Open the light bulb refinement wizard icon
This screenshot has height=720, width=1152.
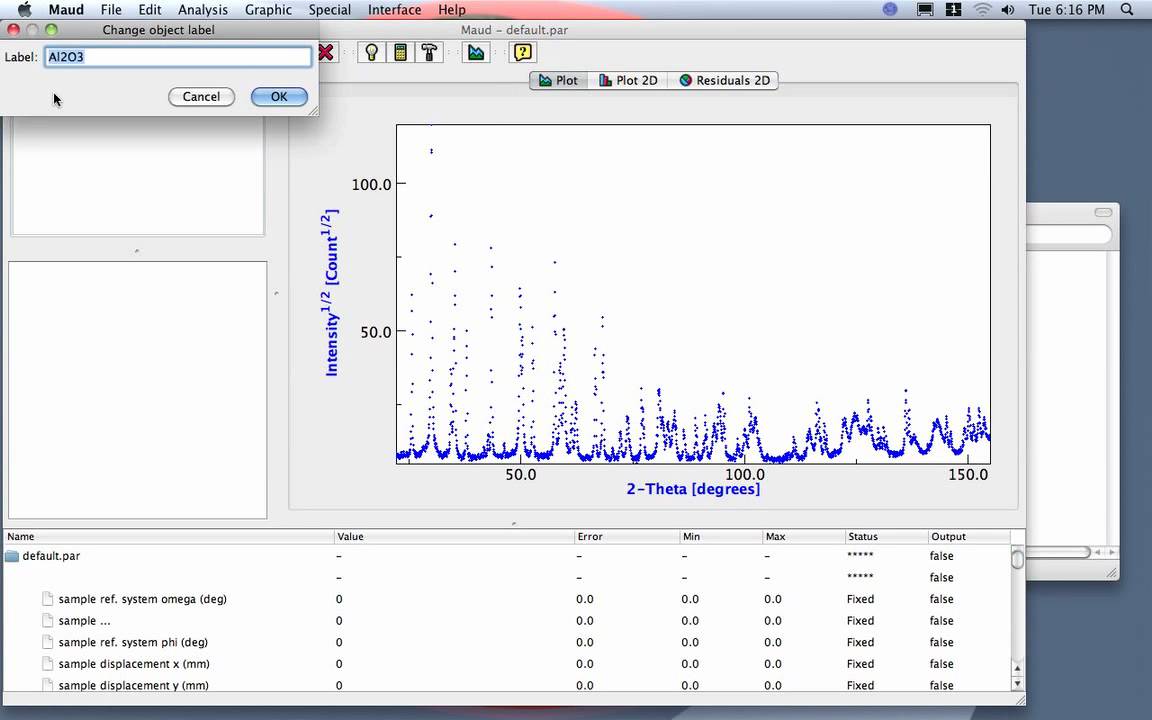tap(372, 52)
